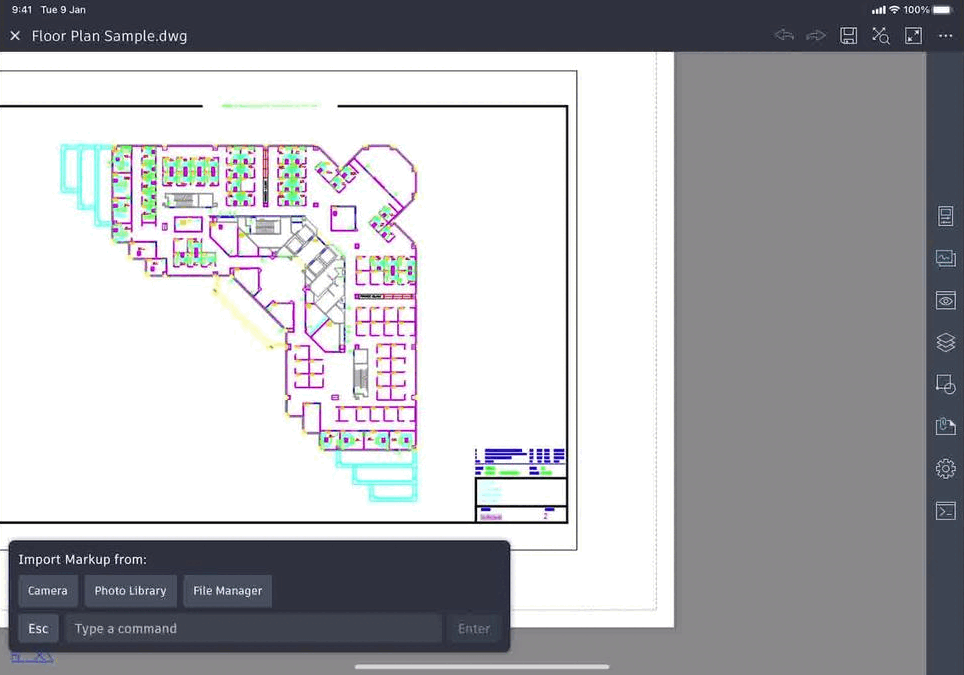The width and height of the screenshot is (964, 675).
Task: Toggle drawing visibility with the eye icon
Action: point(944,300)
